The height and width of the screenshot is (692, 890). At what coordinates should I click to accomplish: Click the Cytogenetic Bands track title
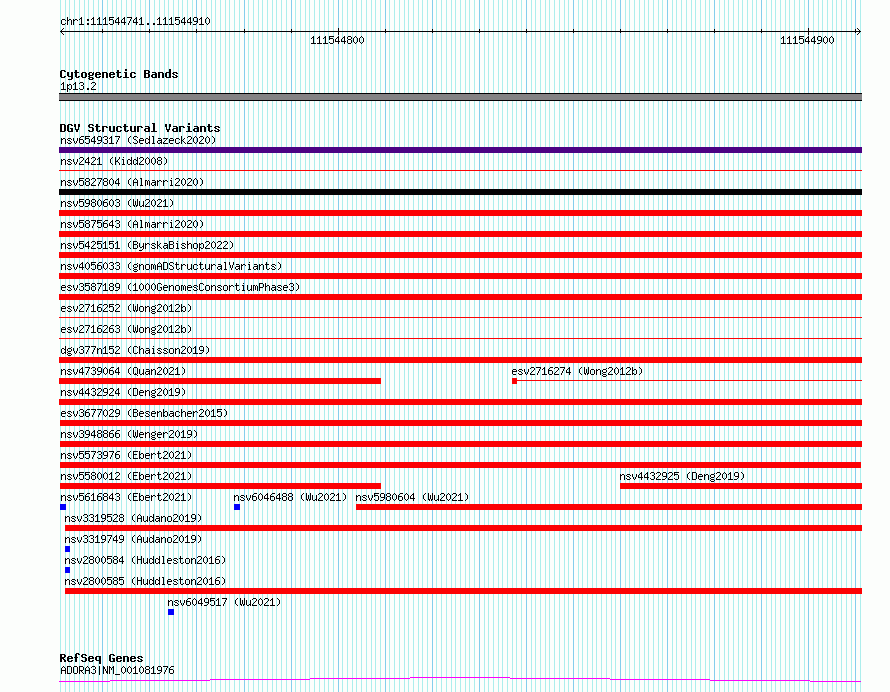point(119,74)
